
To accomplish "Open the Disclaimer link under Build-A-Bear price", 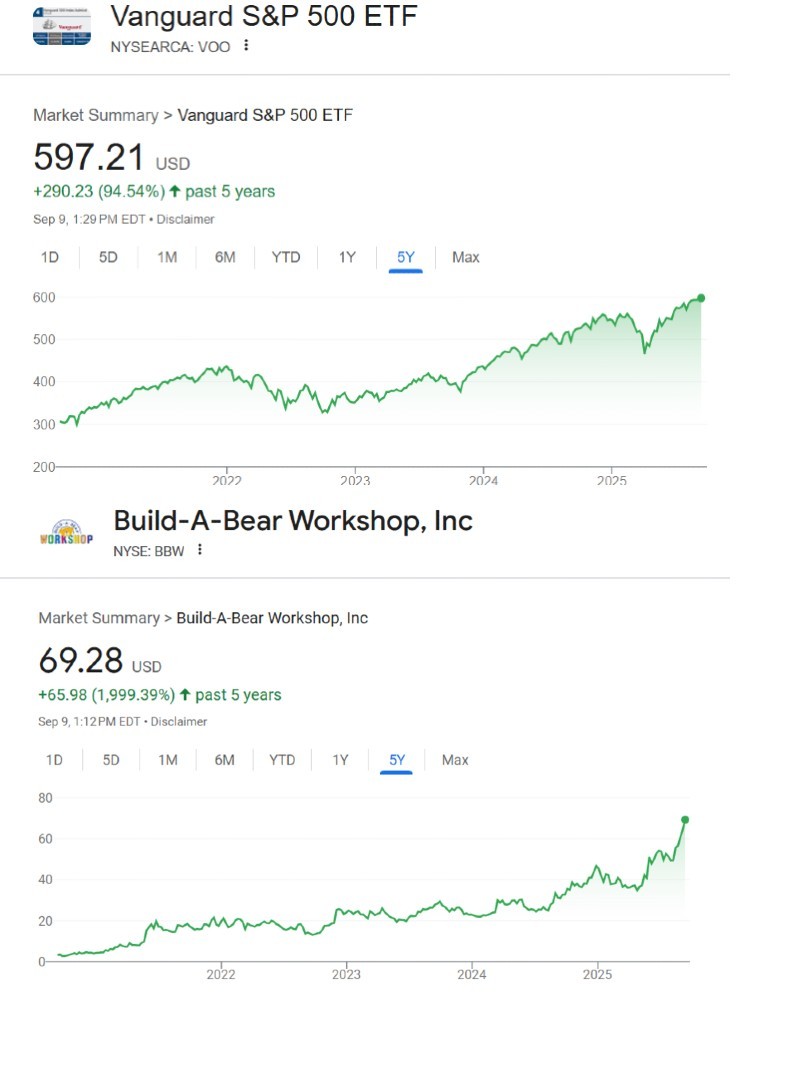I will click(x=179, y=721).
